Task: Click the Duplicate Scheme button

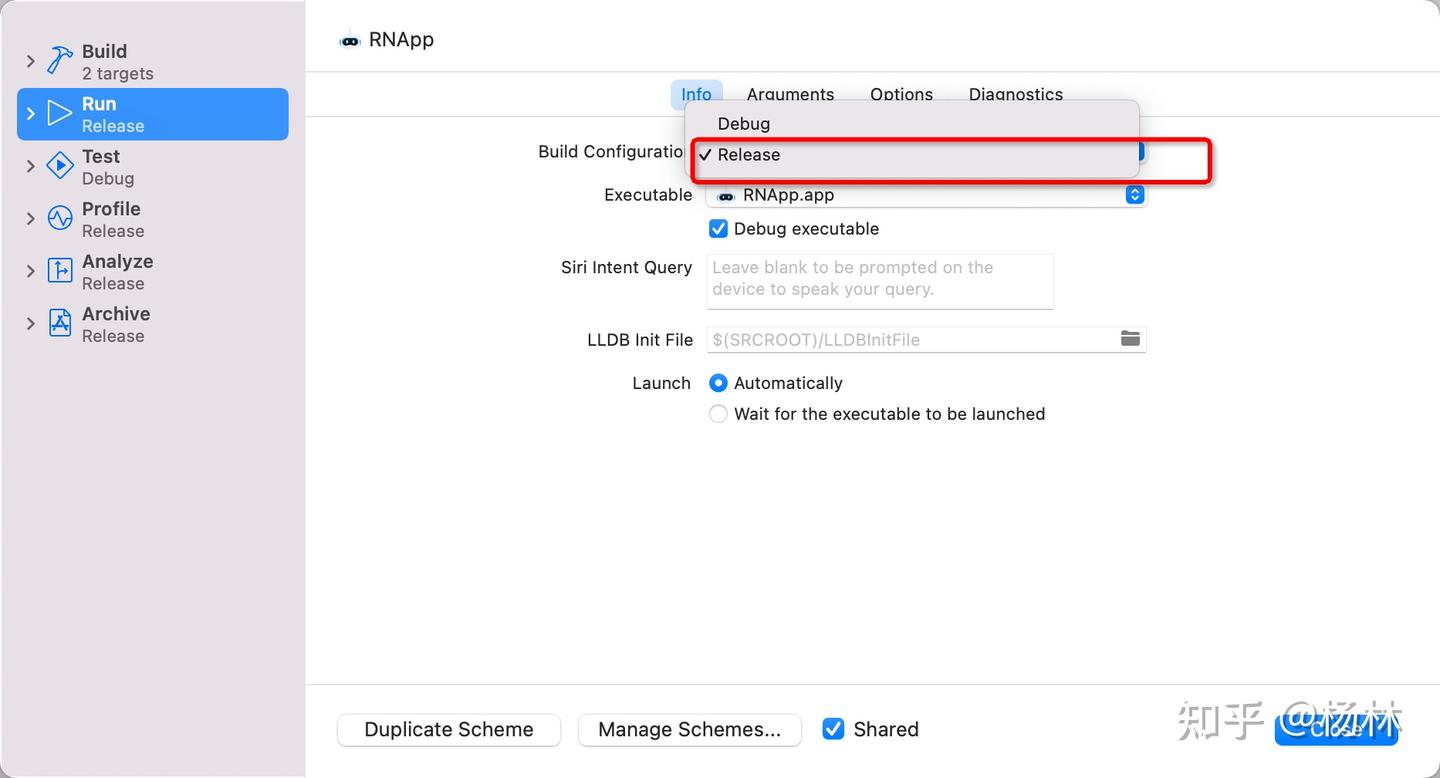Action: coord(449,730)
